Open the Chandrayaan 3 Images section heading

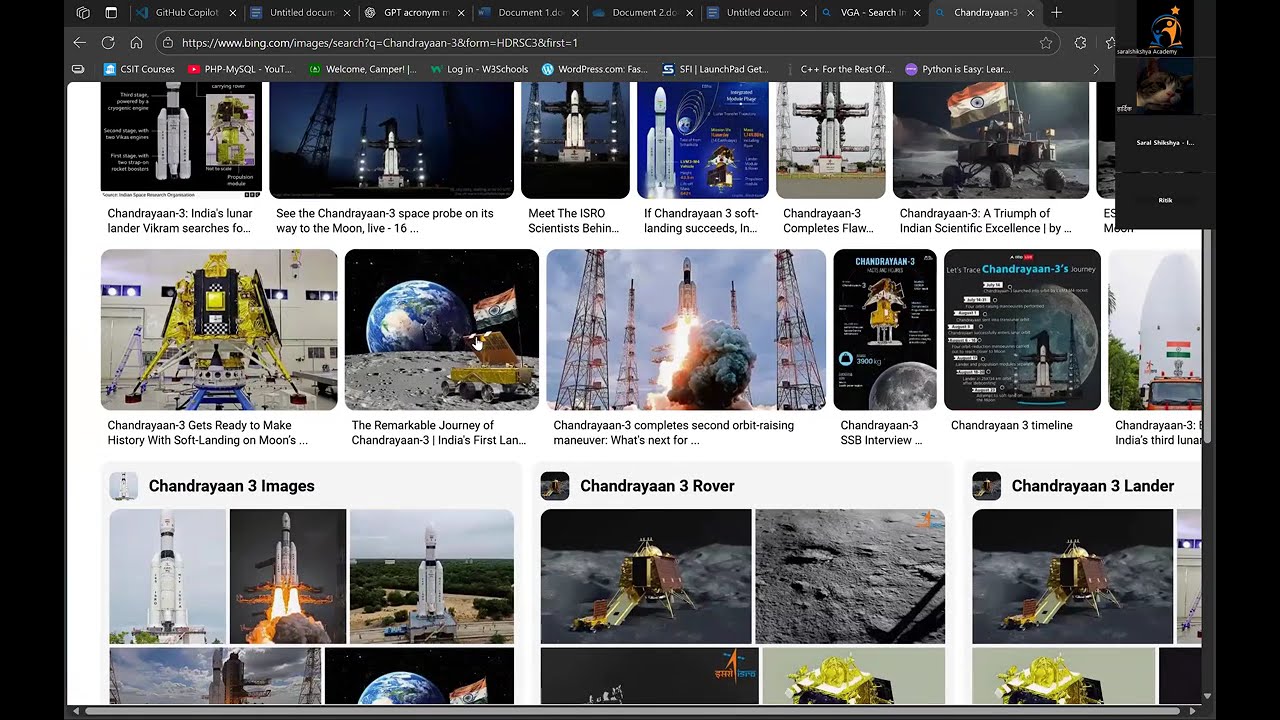coord(231,486)
